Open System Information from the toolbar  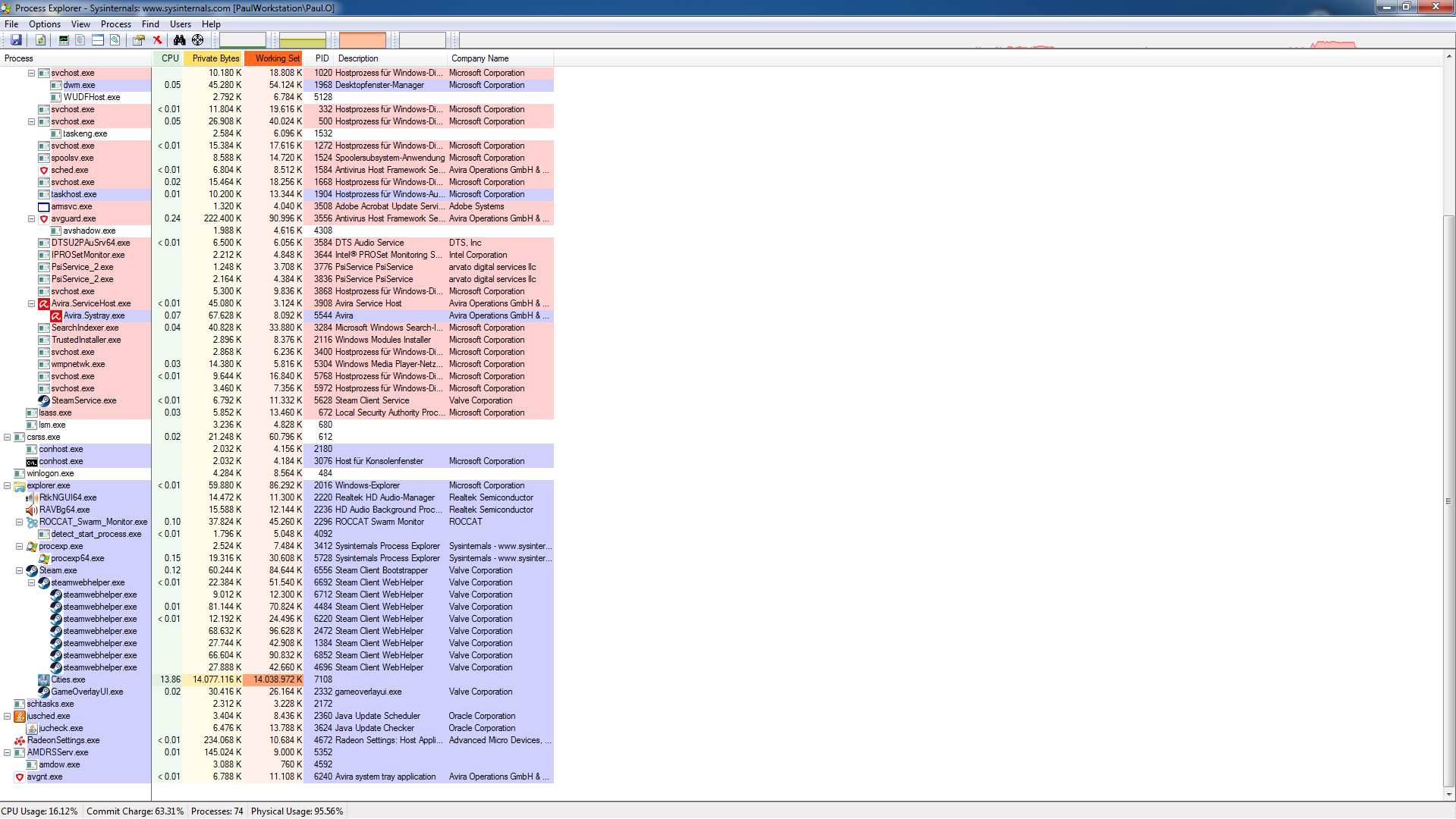tap(64, 40)
